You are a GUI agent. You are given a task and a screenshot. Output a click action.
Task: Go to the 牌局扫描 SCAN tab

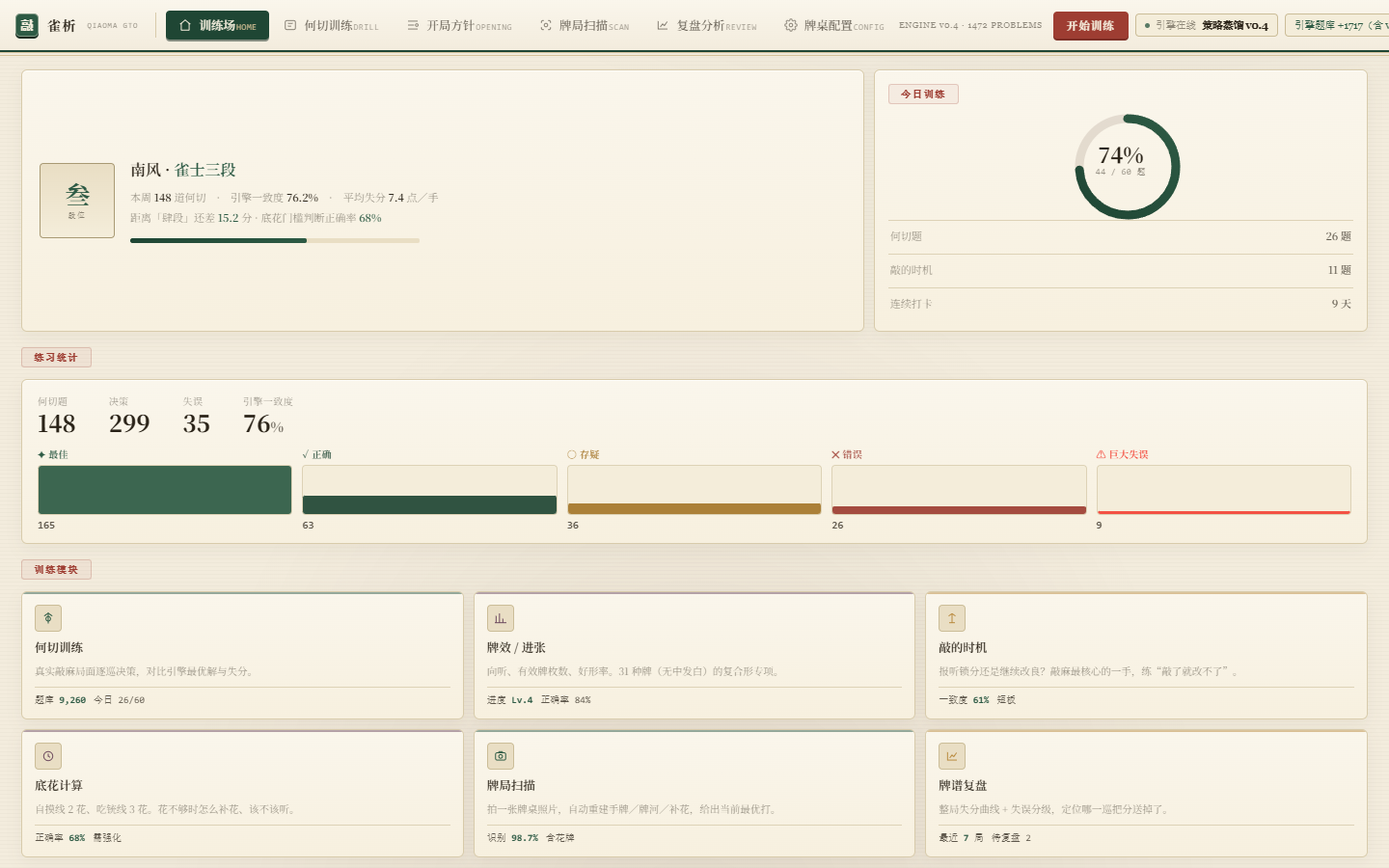pos(585,26)
